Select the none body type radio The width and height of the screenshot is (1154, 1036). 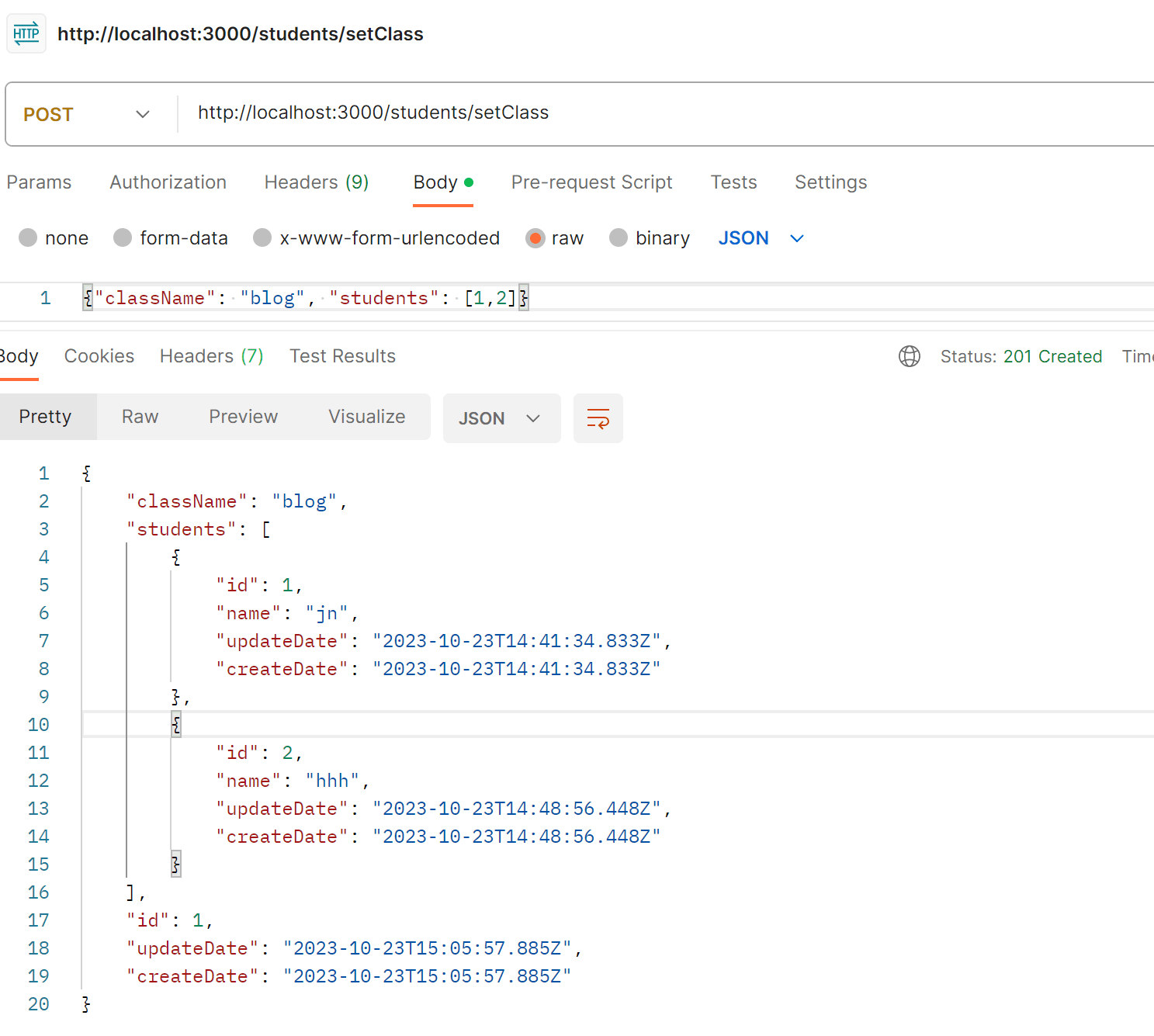29,237
